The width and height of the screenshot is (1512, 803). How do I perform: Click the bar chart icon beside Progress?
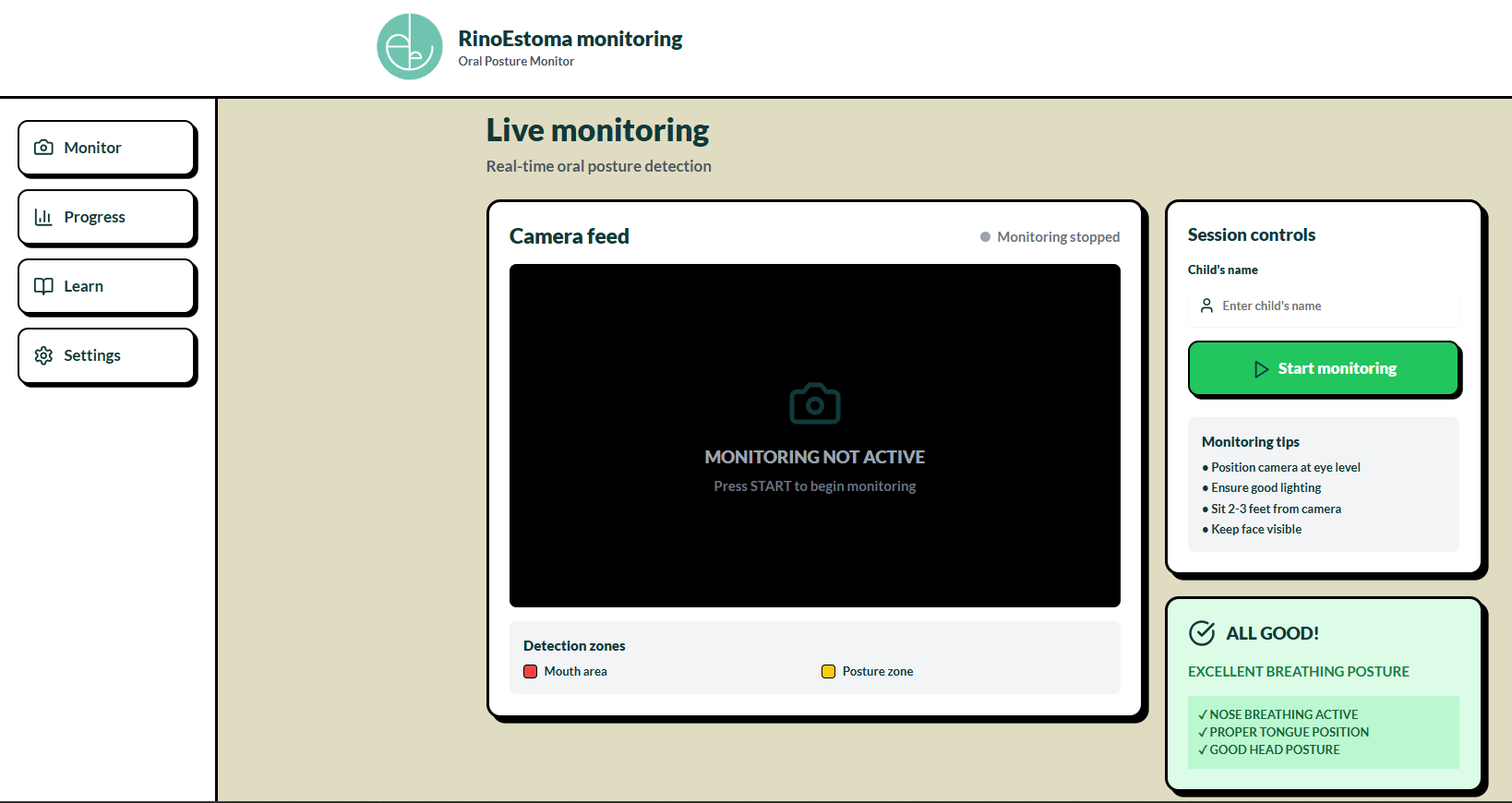click(x=43, y=217)
